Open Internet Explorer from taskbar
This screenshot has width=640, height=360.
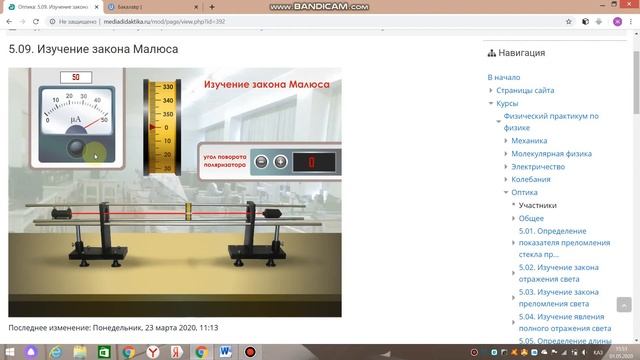(x=55, y=352)
